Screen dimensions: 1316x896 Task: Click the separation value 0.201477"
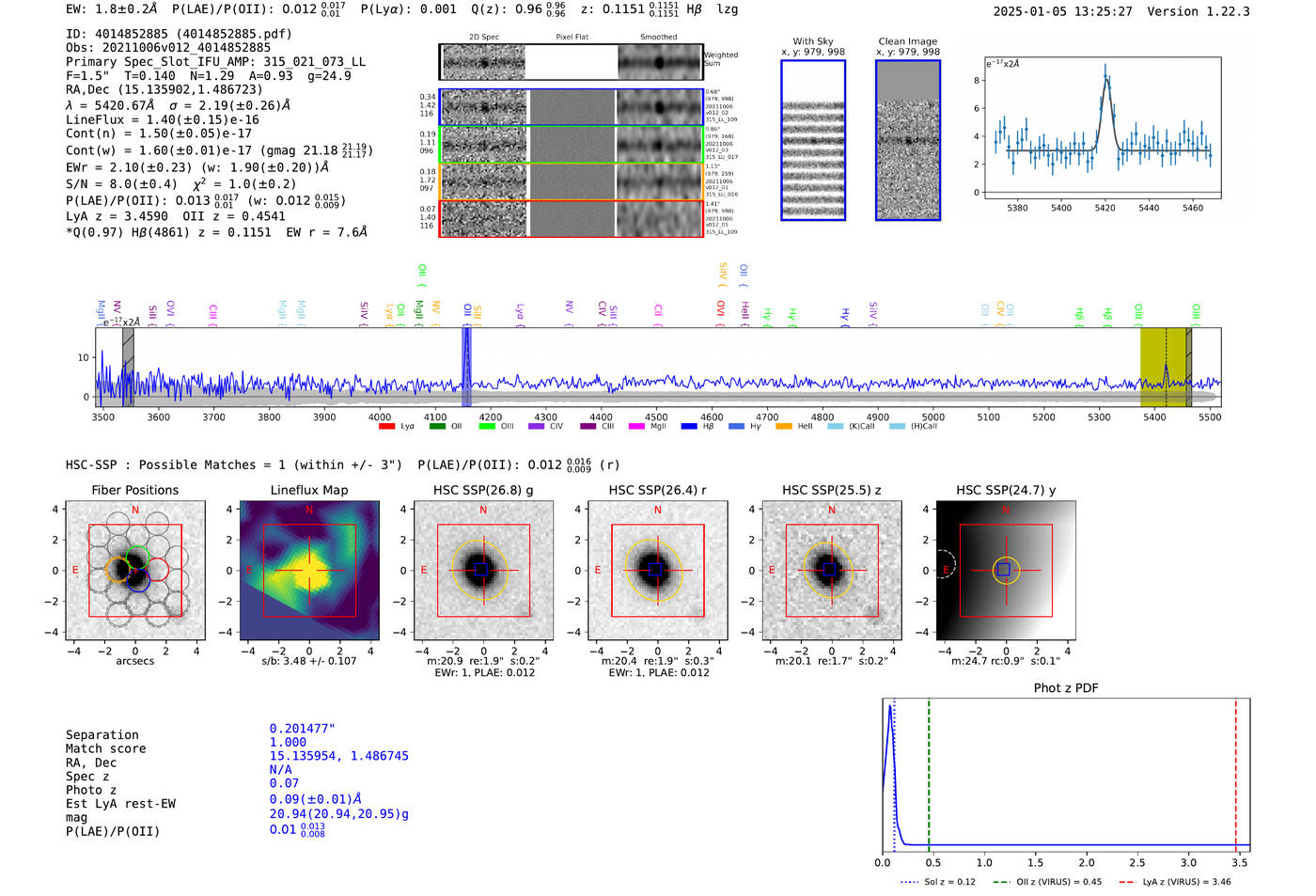(x=302, y=729)
